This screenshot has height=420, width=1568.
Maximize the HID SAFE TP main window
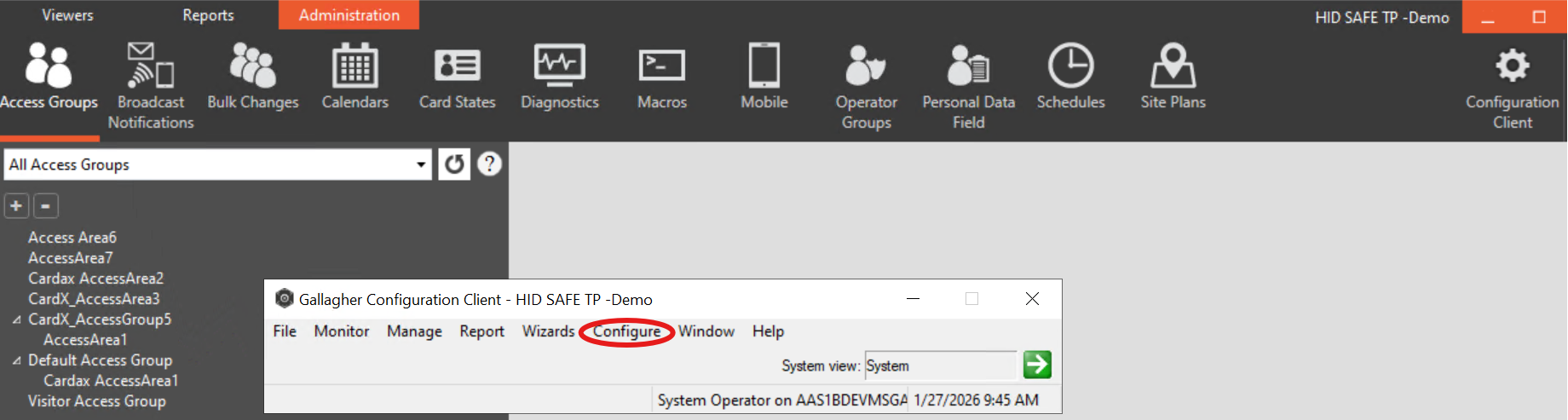1539,17
